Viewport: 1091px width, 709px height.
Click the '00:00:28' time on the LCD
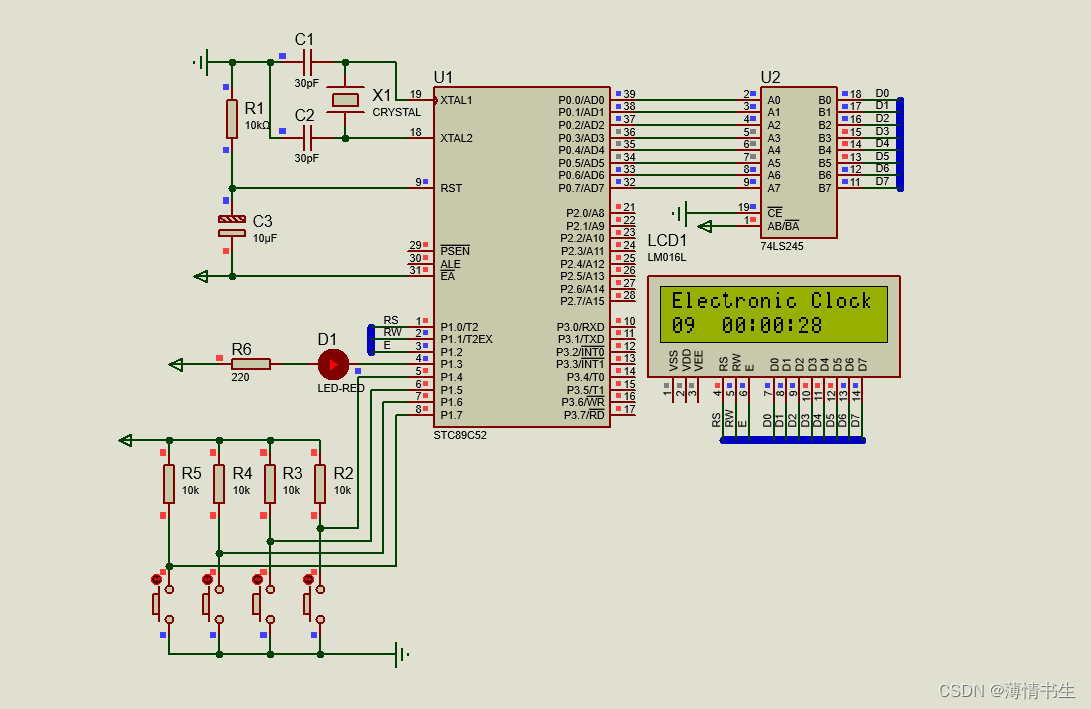(x=772, y=325)
